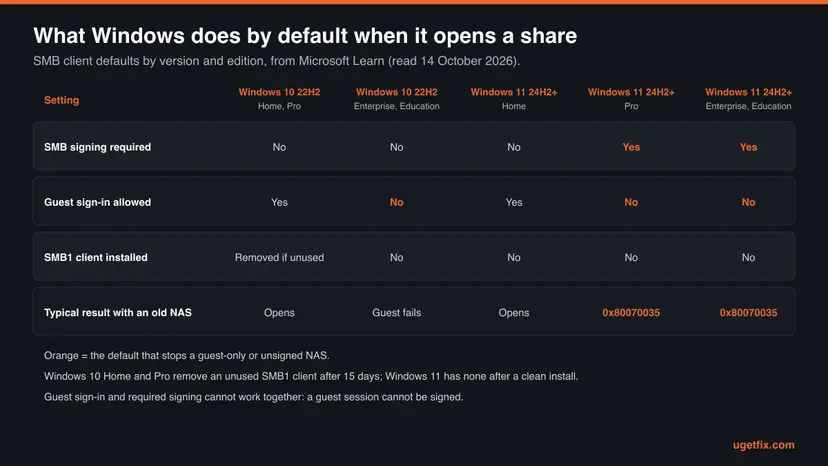Select the 'Windows 11 24H2+ Home' column header
The image size is (828, 466).
coord(514,99)
